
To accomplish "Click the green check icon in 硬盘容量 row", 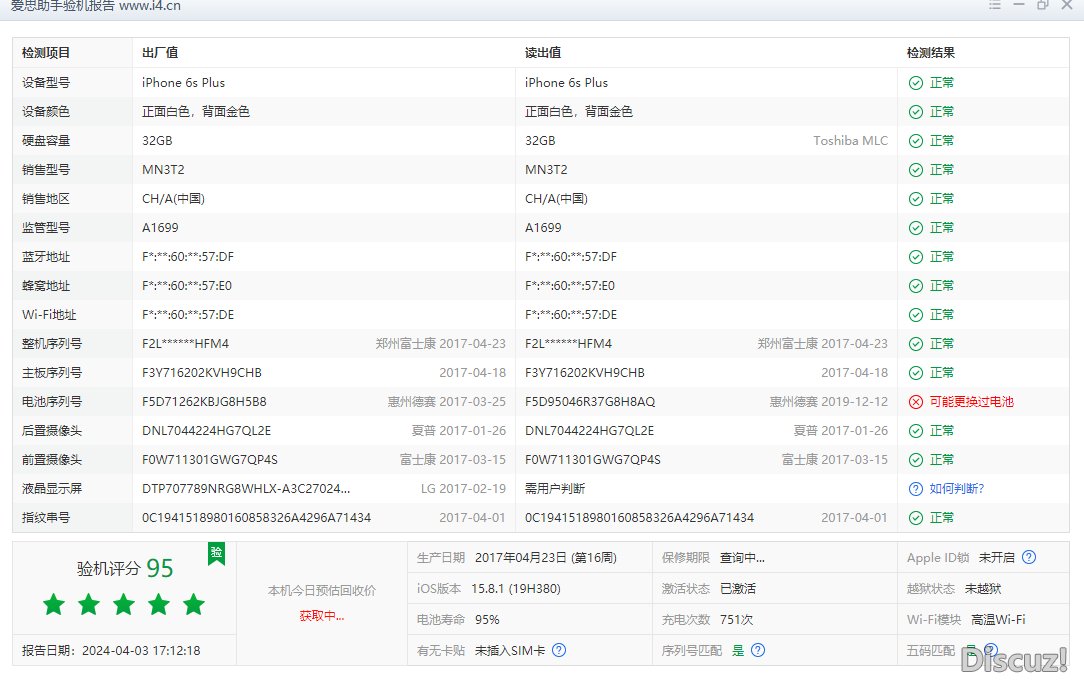I will click(x=915, y=141).
